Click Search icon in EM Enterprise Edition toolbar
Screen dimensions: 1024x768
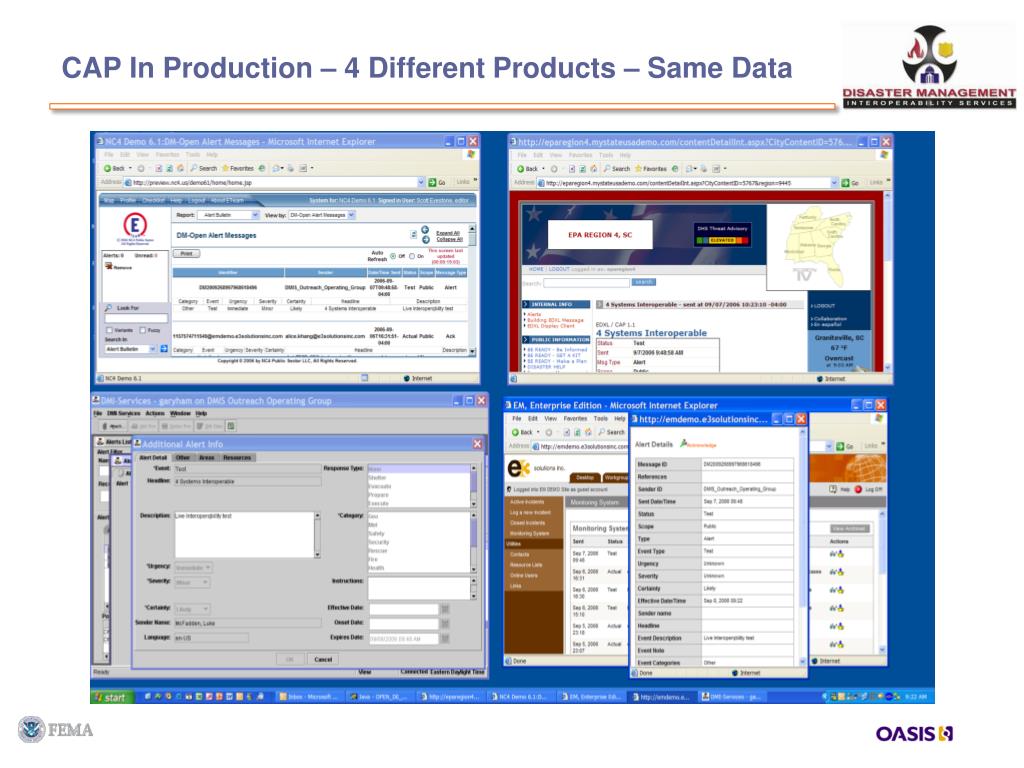coord(602,432)
